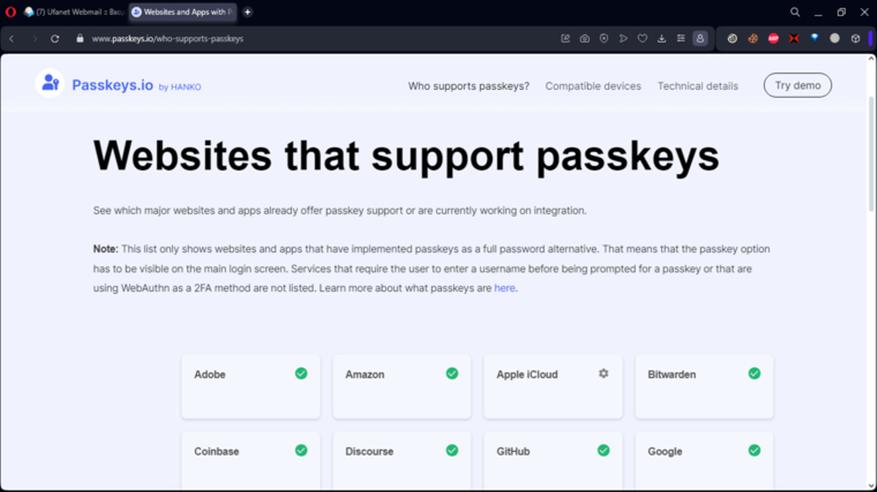Click the Adobe green checkmark icon
This screenshot has height=492, width=877.
tap(301, 373)
